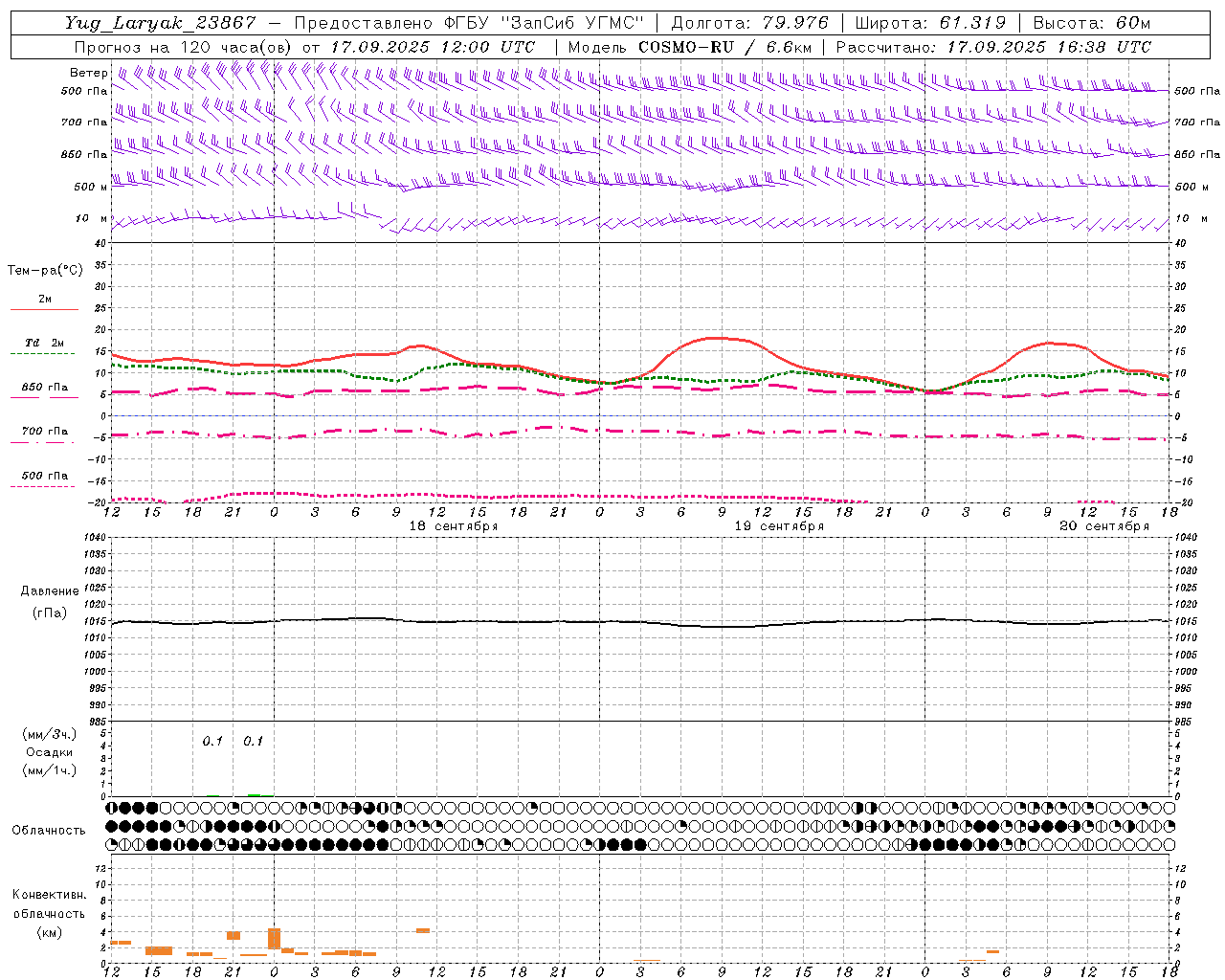Click 'Предоставлено ФГБУ "ЗапСиб УГМС"' provider text
Image resolution: width=1225 pixels, height=980 pixels.
469,23
